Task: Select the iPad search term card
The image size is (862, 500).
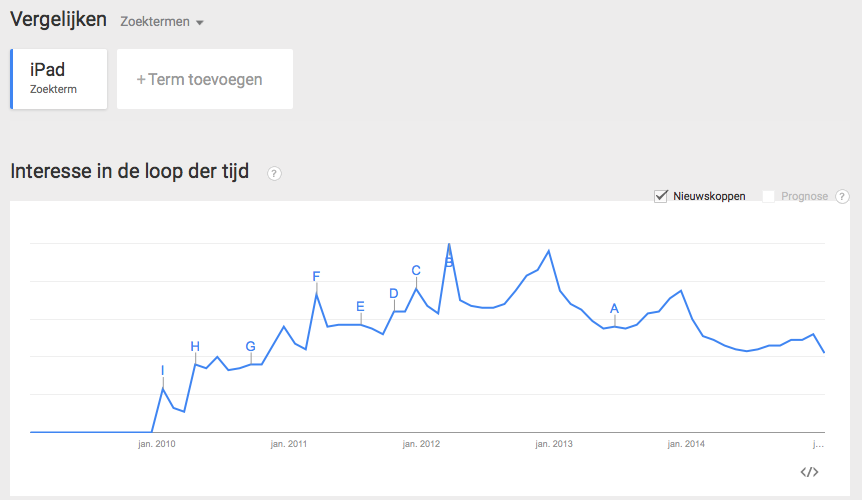Action: [x=59, y=79]
